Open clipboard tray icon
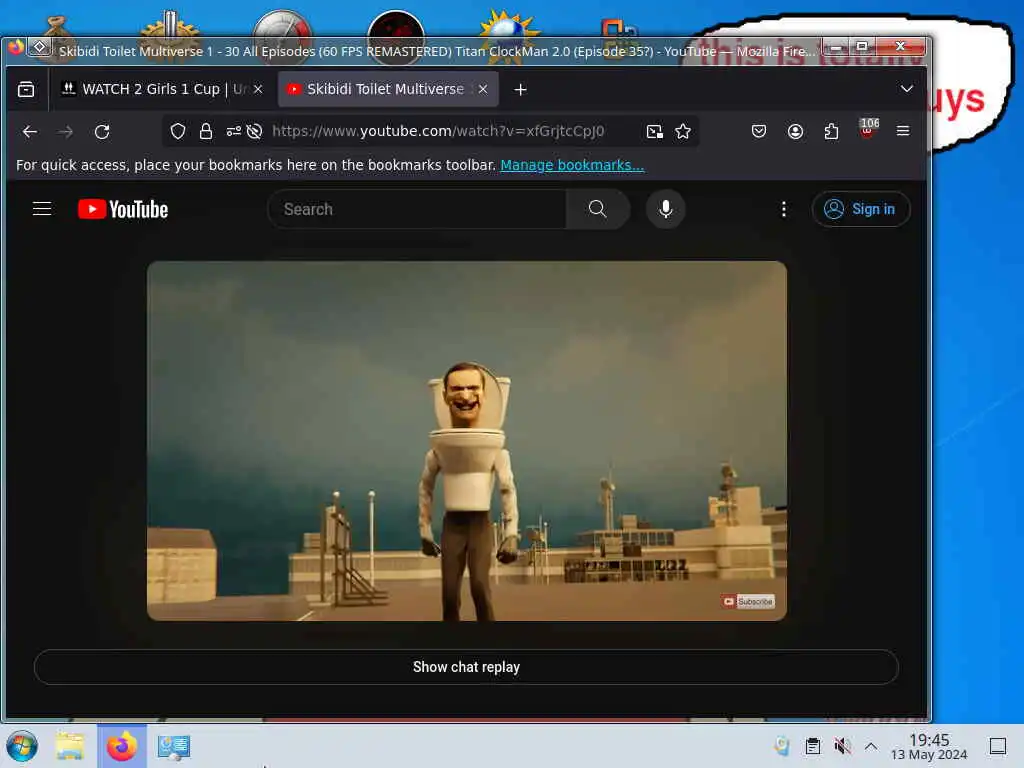The height and width of the screenshot is (768, 1024). pyautogui.click(x=812, y=746)
